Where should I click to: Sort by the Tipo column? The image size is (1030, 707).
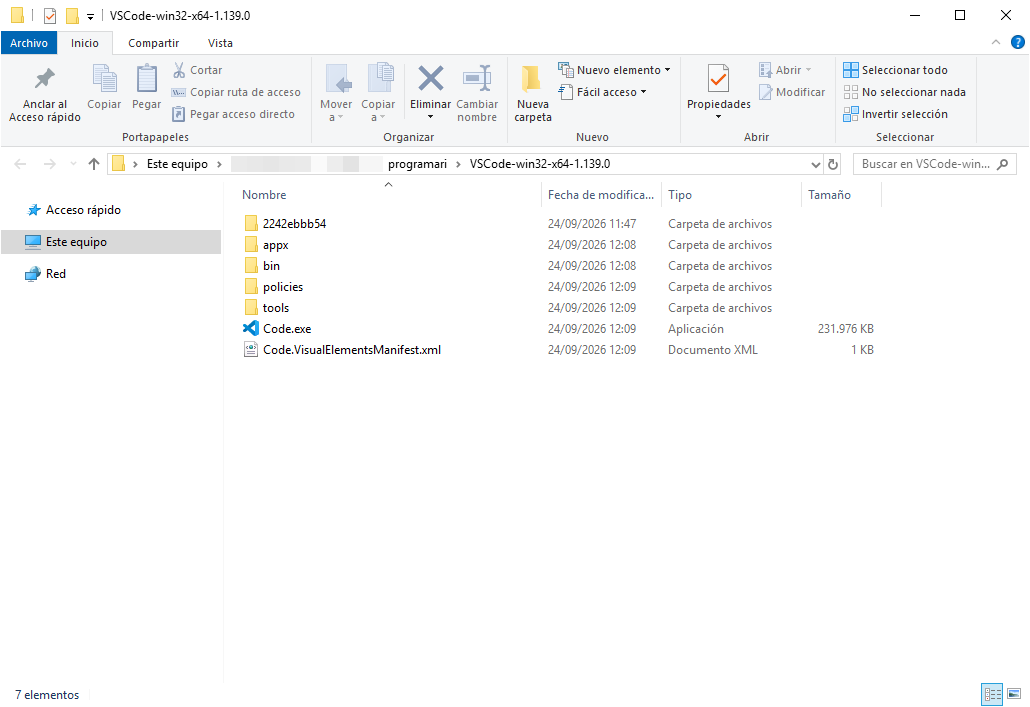[680, 195]
